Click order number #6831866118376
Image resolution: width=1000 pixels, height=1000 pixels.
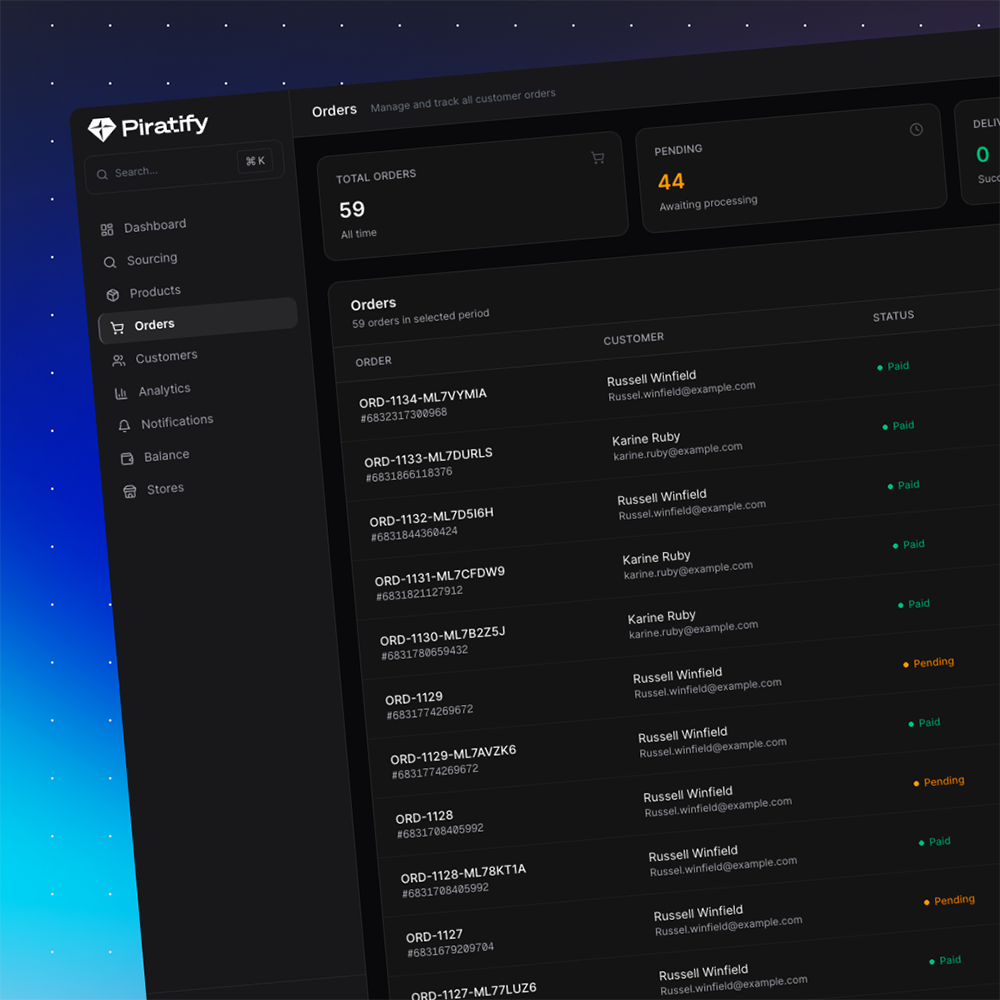(x=409, y=474)
